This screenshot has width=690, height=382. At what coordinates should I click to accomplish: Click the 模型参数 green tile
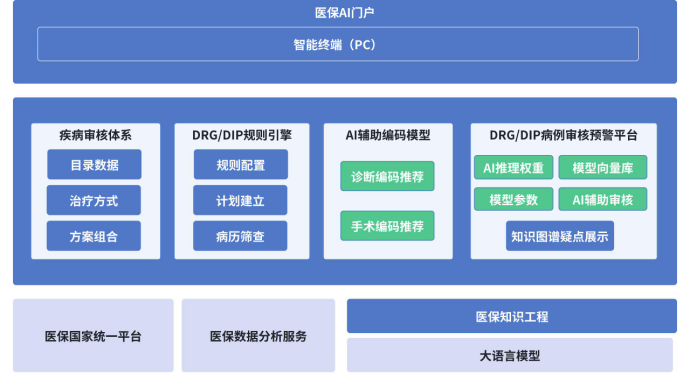514,199
